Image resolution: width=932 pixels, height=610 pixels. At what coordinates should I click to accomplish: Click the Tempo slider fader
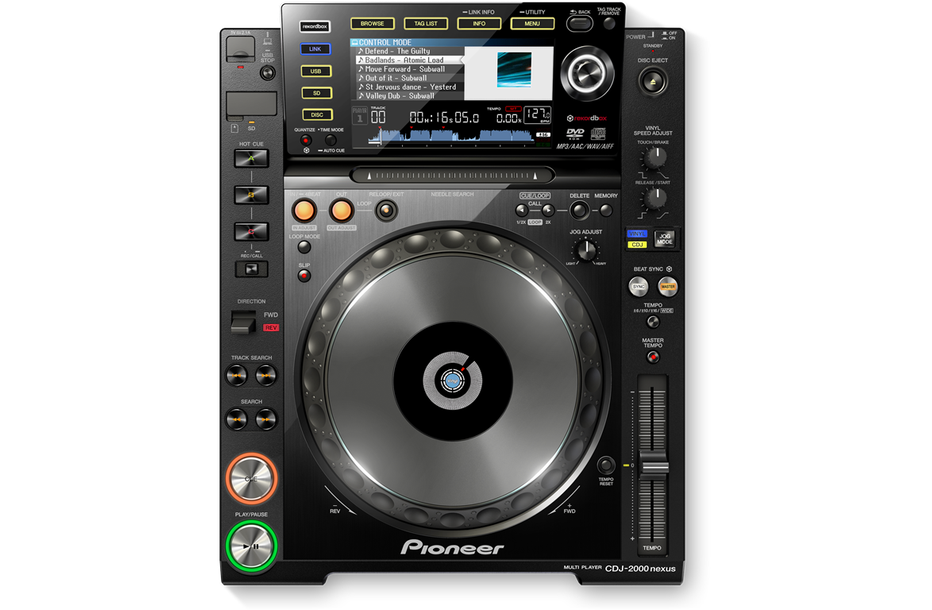tap(654, 468)
